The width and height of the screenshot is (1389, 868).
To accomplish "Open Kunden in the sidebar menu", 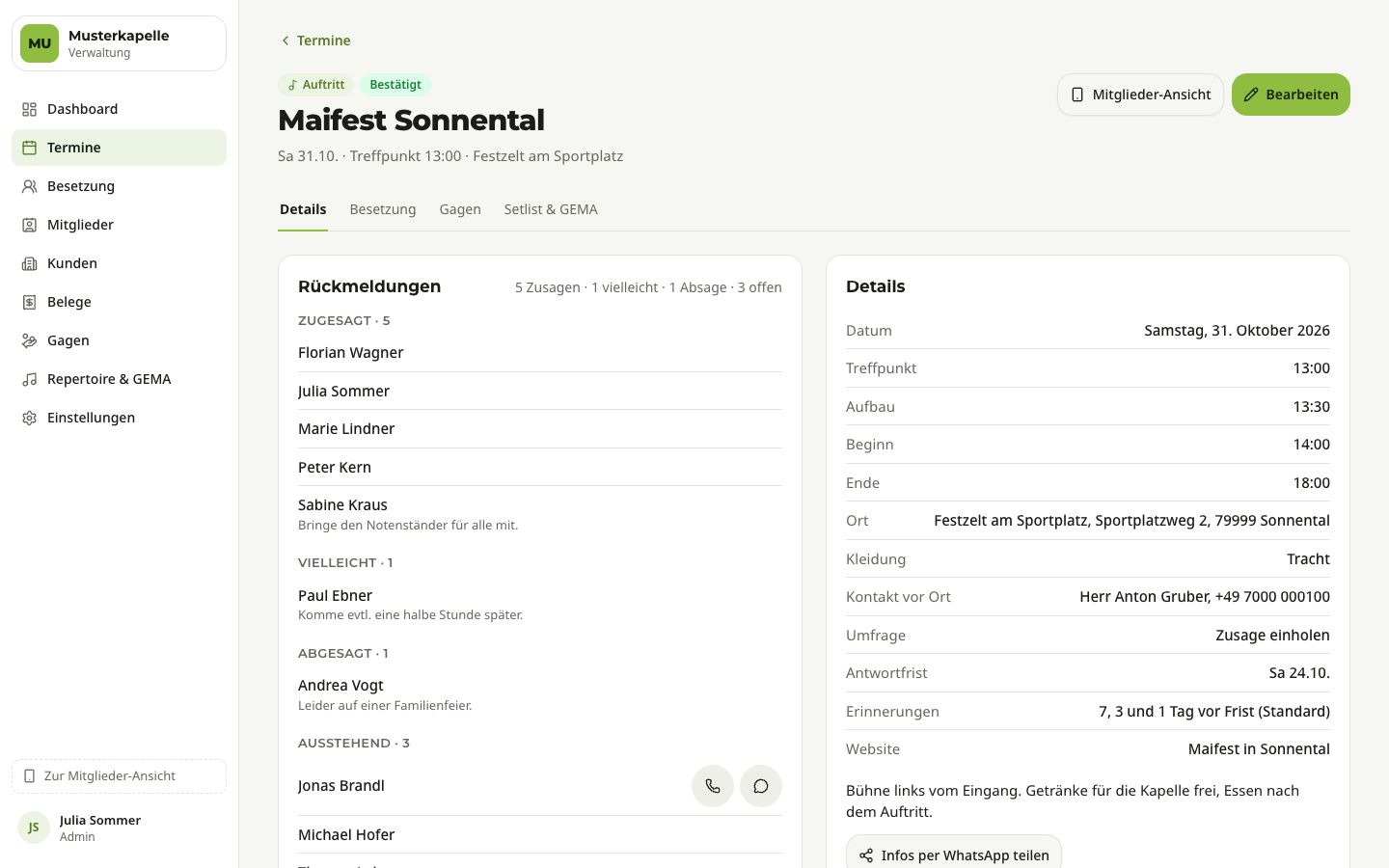I will click(x=119, y=263).
